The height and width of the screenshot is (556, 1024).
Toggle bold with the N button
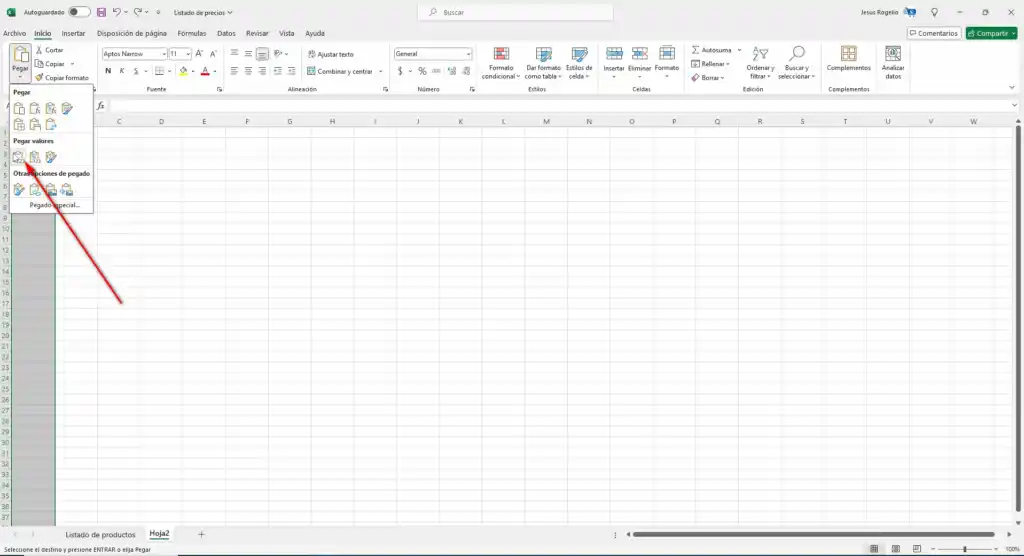pos(108,71)
